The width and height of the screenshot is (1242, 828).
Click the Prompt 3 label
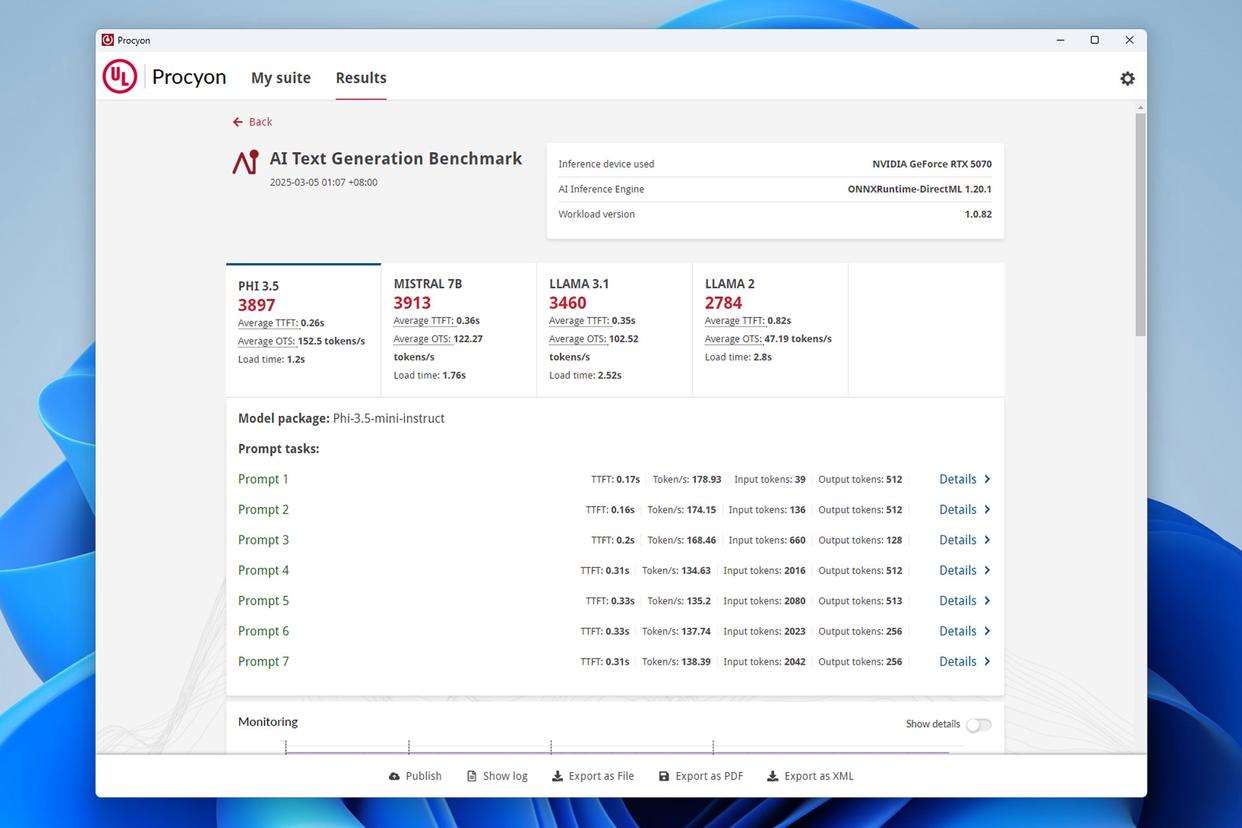[x=263, y=540]
